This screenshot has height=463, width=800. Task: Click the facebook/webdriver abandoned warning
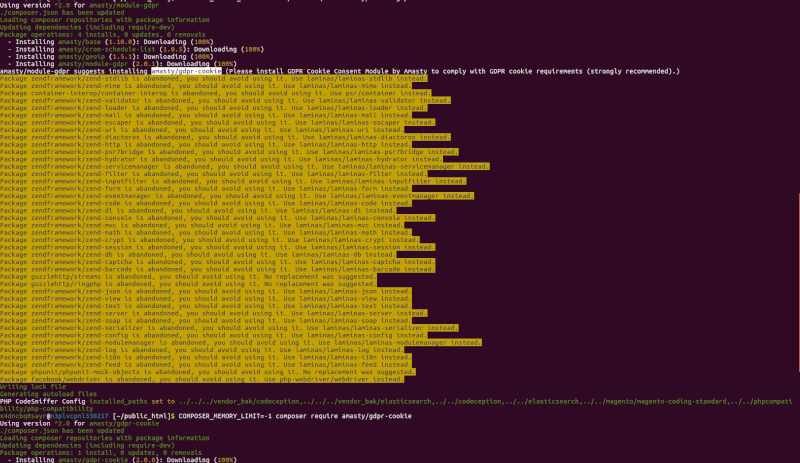tap(202, 379)
